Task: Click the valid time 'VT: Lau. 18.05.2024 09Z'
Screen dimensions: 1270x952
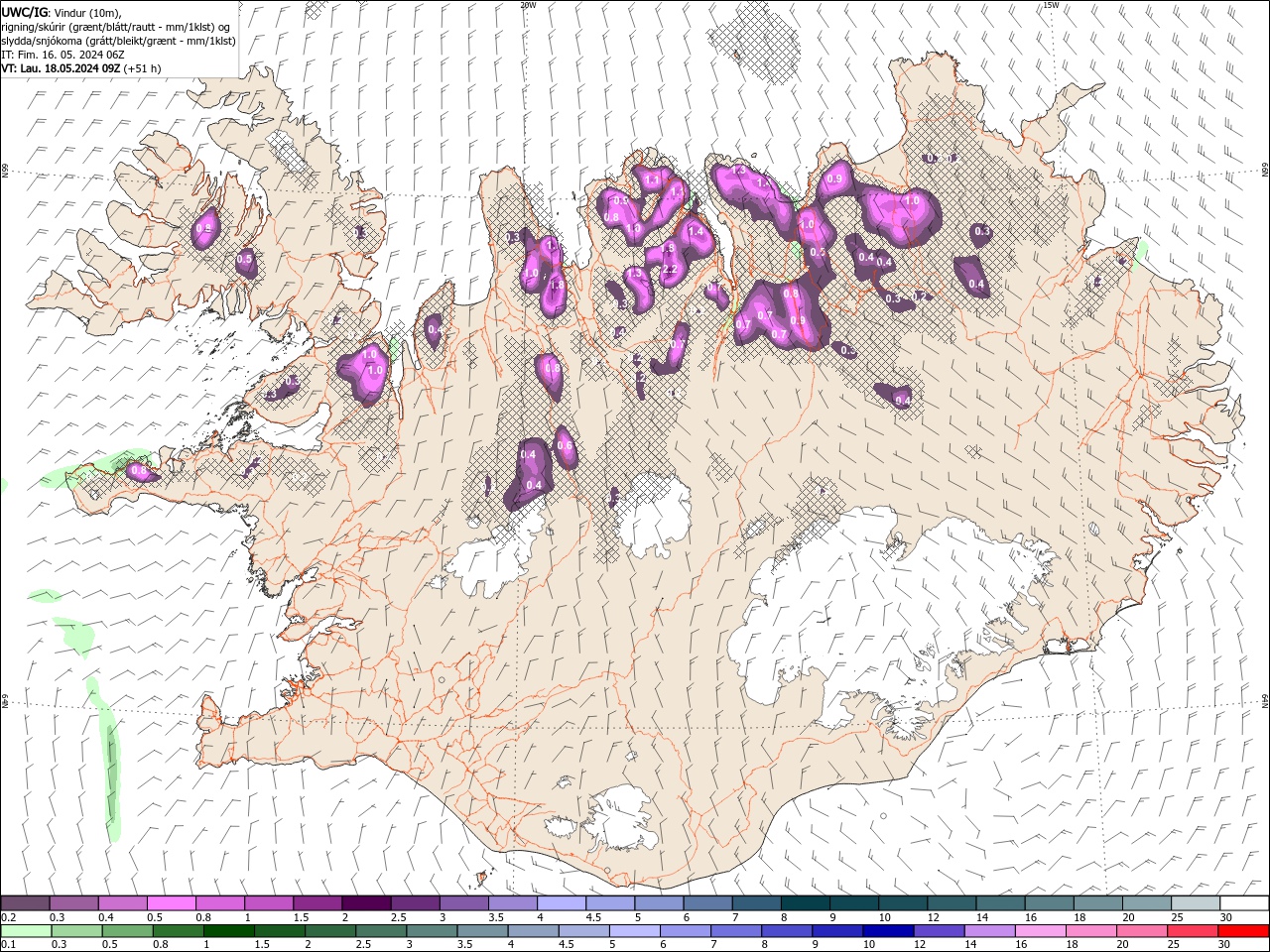Action: (x=62, y=68)
